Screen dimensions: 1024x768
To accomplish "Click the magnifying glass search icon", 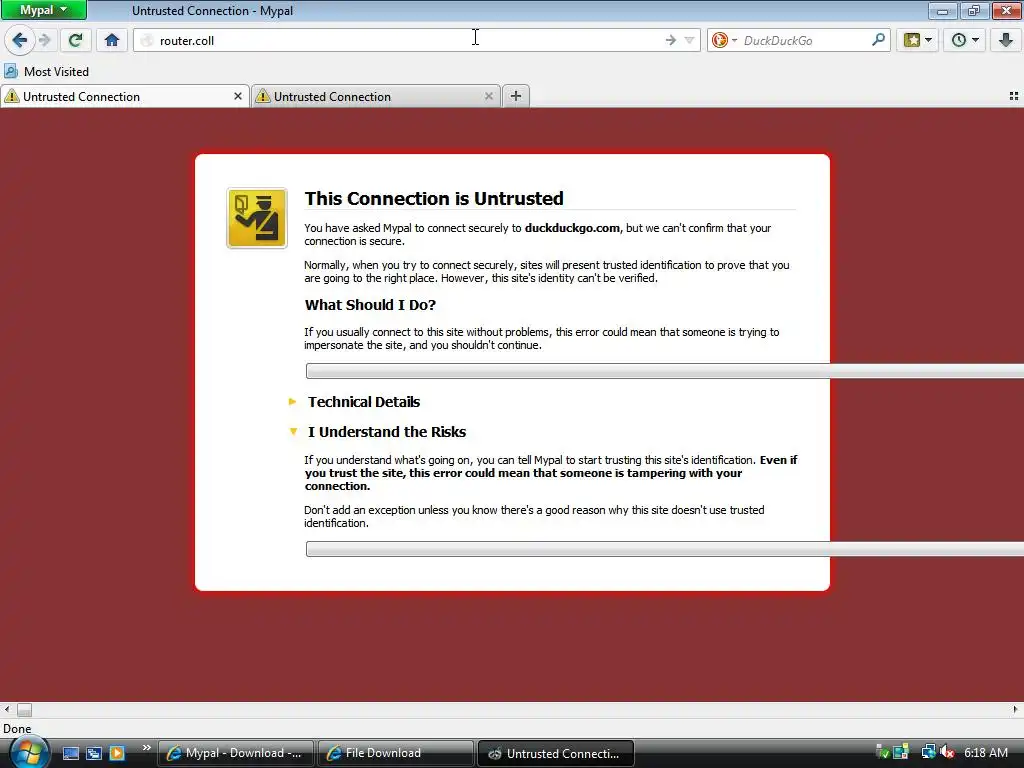I will point(878,40).
